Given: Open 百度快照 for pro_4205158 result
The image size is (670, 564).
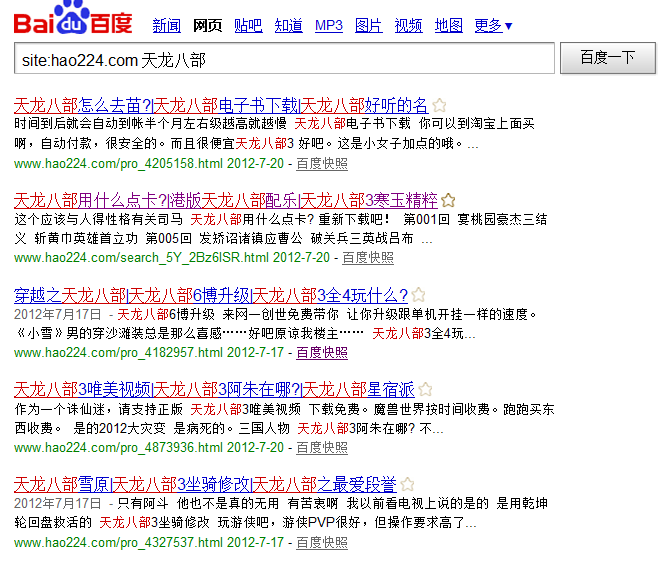Looking at the screenshot, I should pos(322,162).
